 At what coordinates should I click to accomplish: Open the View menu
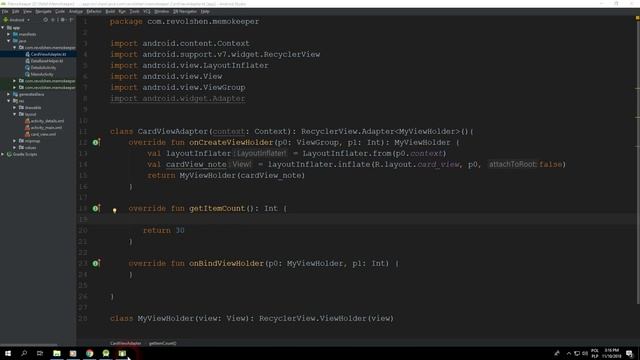point(27,11)
